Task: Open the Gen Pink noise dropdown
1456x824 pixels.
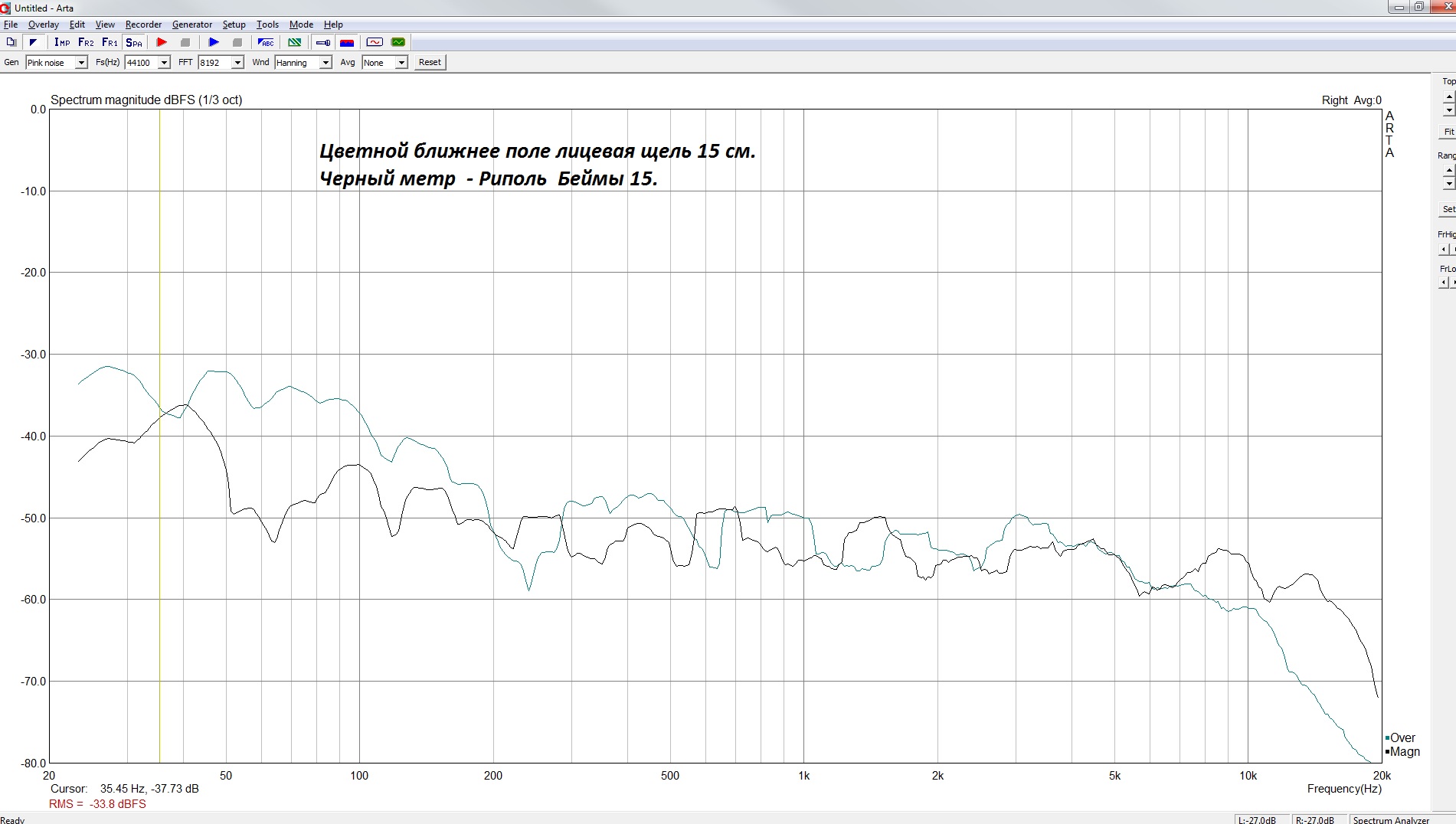Action: pyautogui.click(x=81, y=63)
